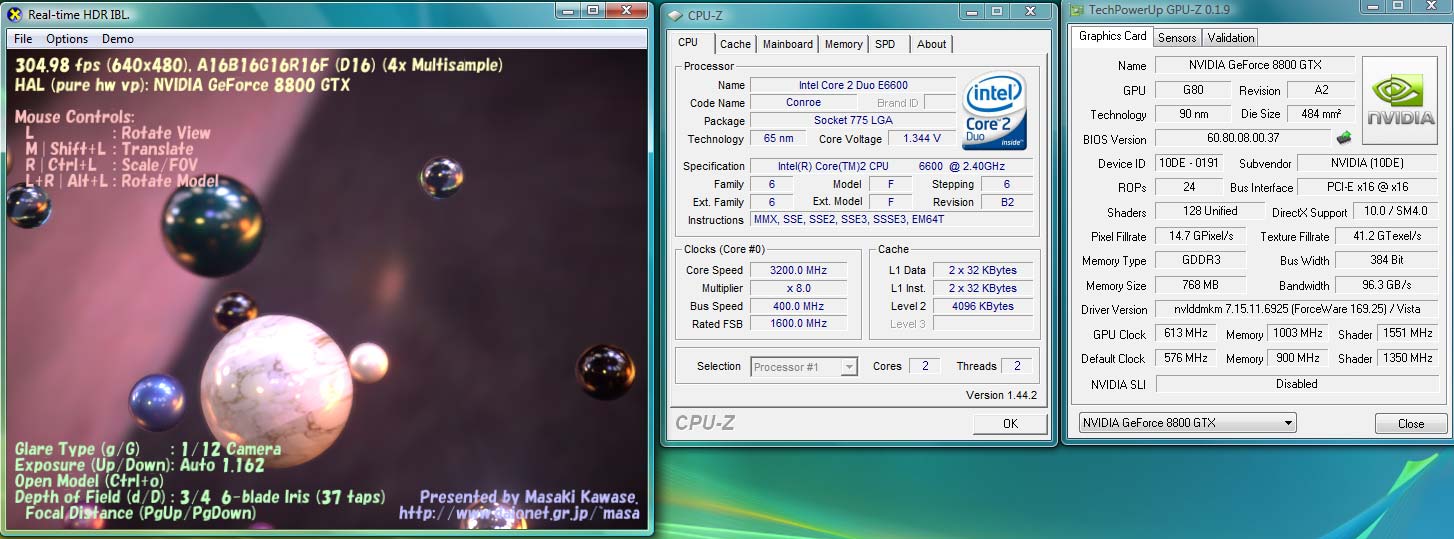The width and height of the screenshot is (1454, 539).
Task: Click the Bandwidth value 96.3 GB/s
Action: 1386,285
